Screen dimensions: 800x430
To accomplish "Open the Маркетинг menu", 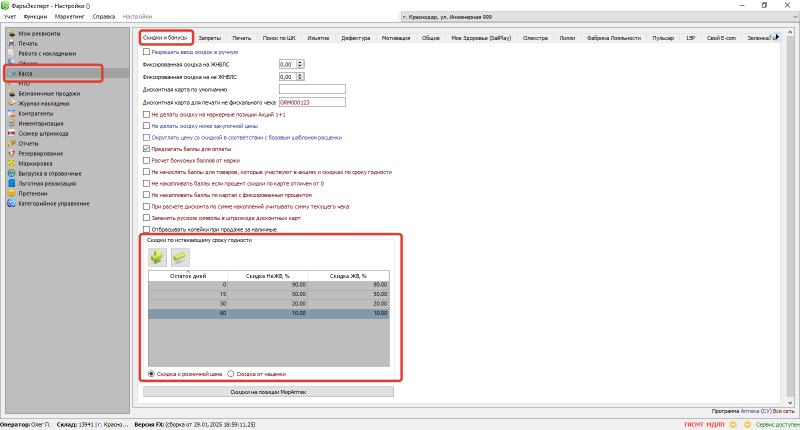I will click(69, 18).
